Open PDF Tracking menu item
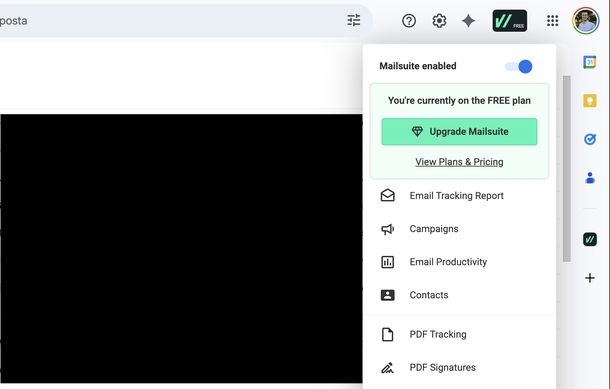 459,334
